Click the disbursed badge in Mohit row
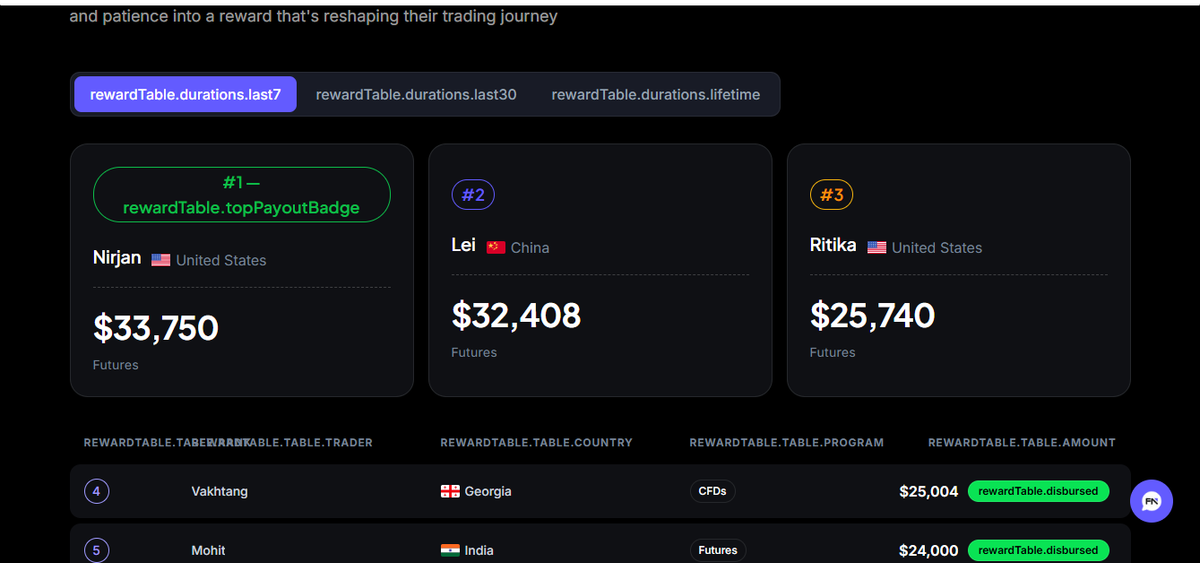 1038,550
